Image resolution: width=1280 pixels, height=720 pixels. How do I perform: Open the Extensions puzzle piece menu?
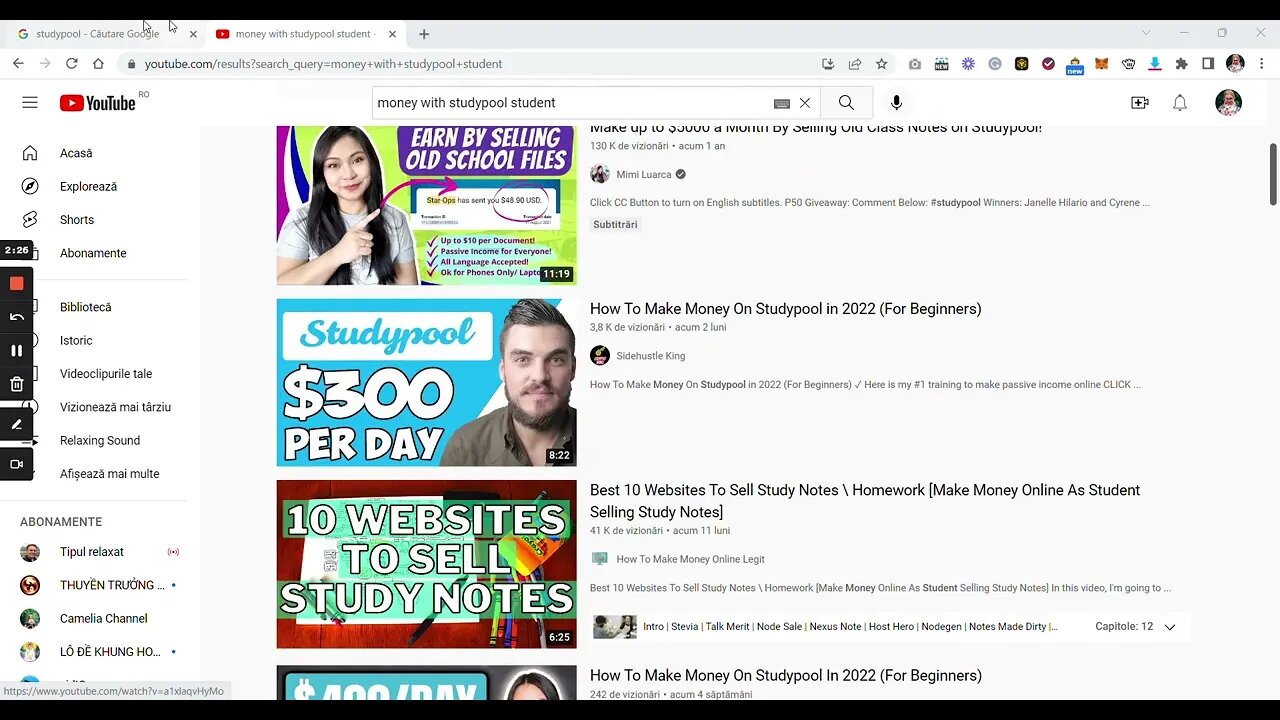(1182, 63)
